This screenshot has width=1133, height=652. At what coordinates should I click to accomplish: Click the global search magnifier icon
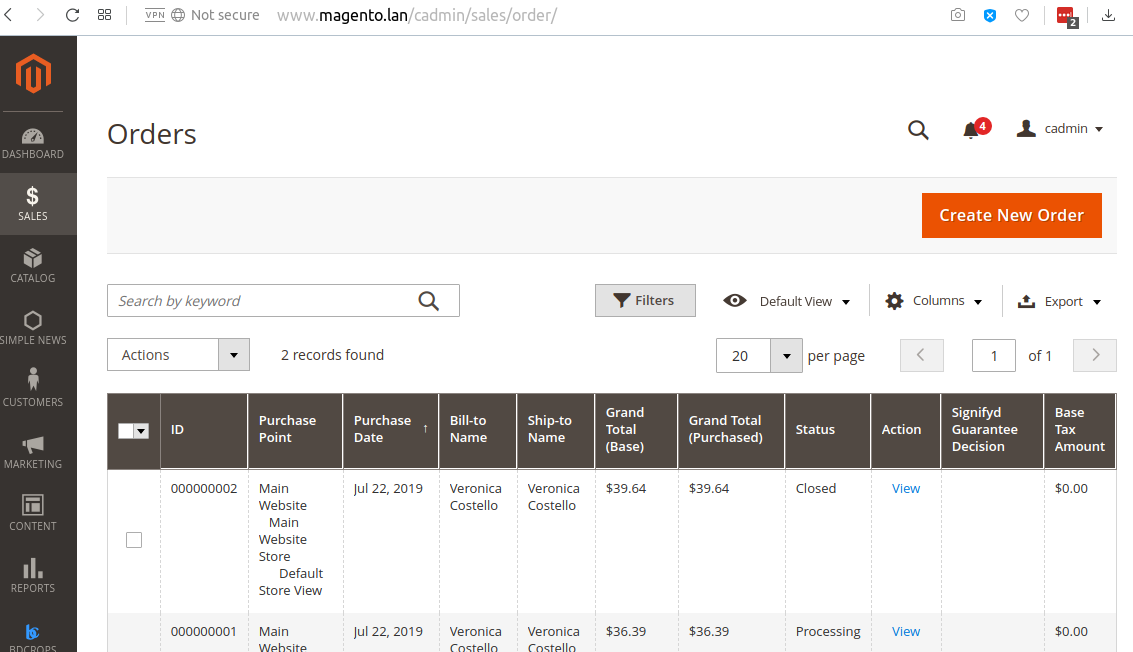click(x=918, y=129)
